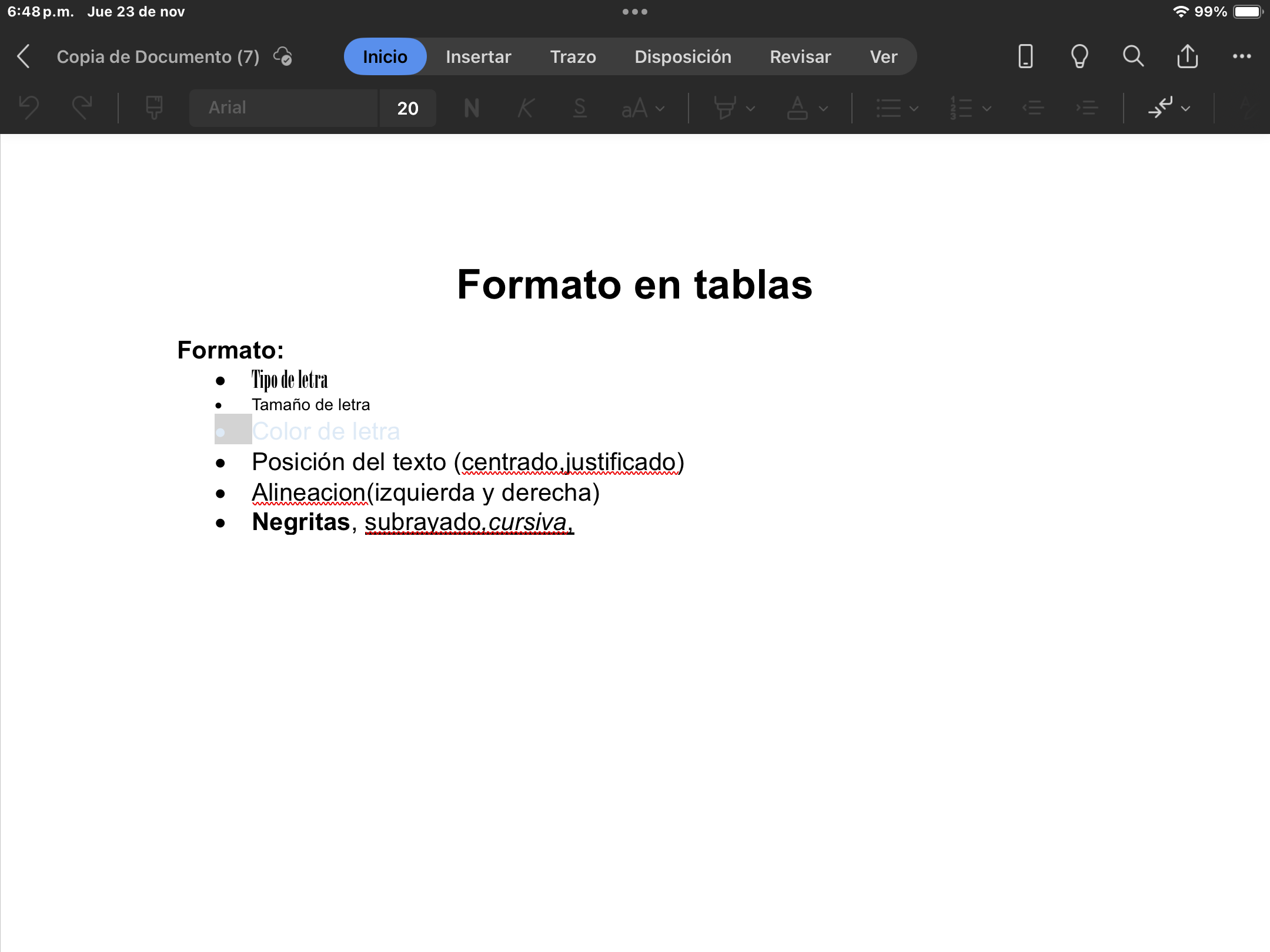
Task: Toggle bold N formatting
Action: (472, 108)
